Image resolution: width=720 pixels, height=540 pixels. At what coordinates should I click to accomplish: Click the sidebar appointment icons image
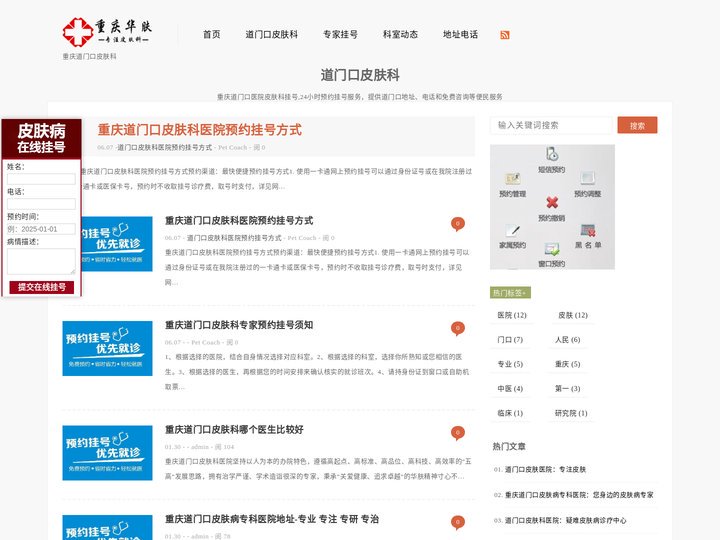click(552, 207)
